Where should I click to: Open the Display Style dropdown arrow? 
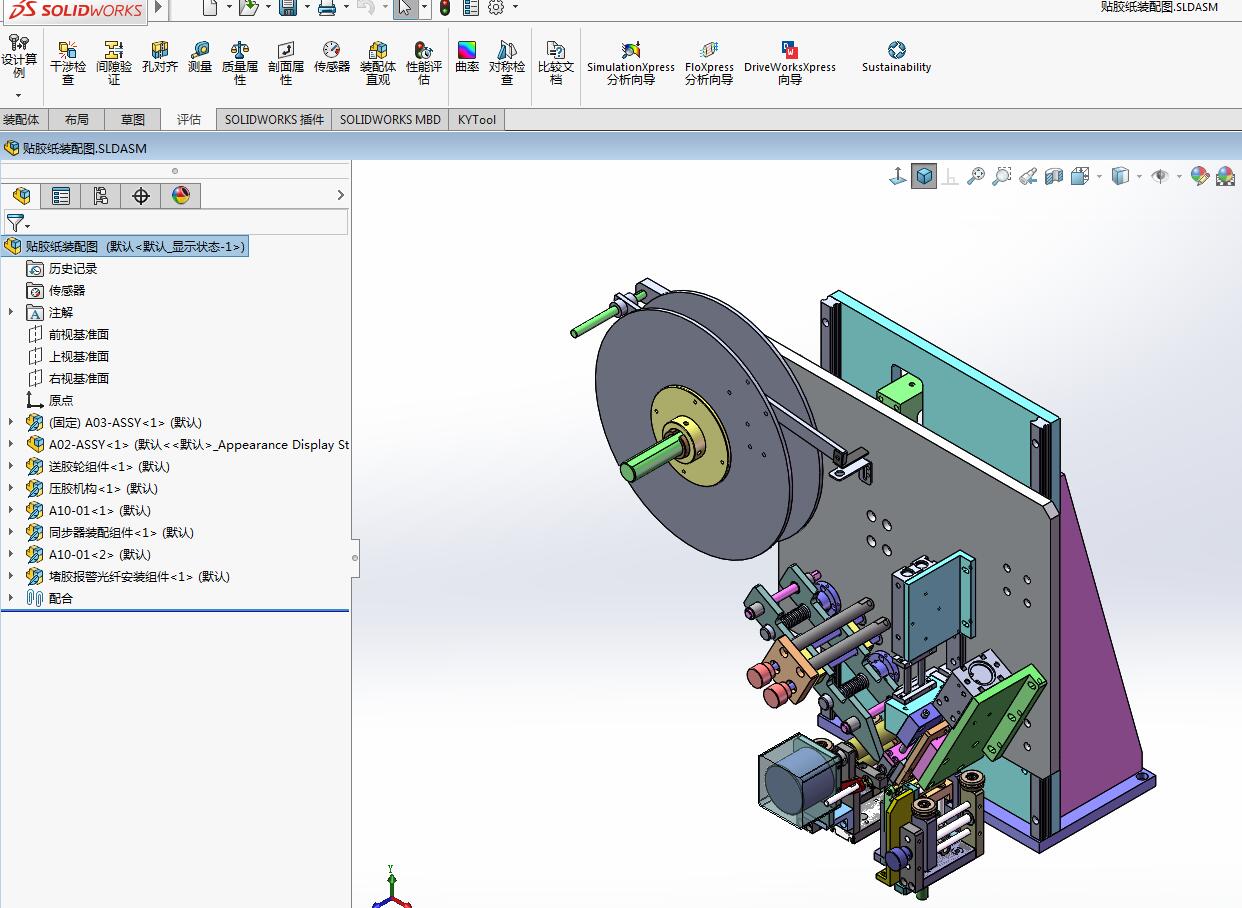coord(1139,177)
